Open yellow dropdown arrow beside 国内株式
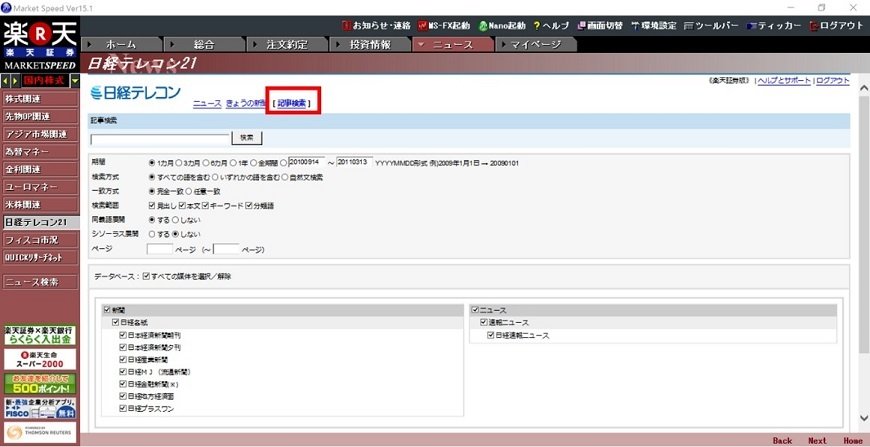 tap(75, 80)
